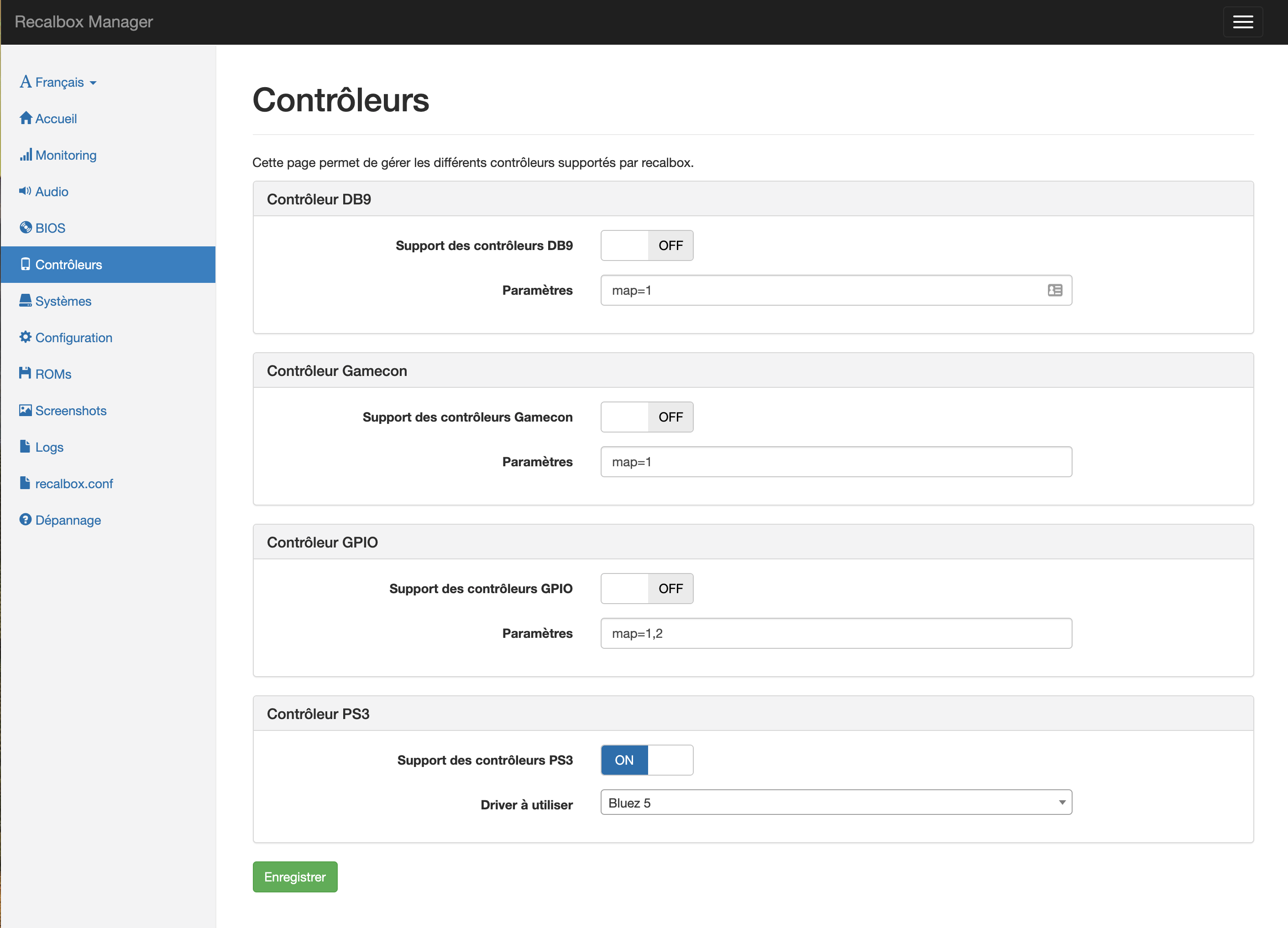Image resolution: width=1288 pixels, height=928 pixels.
Task: Click the GPIO Paramètres input field
Action: coord(836,633)
